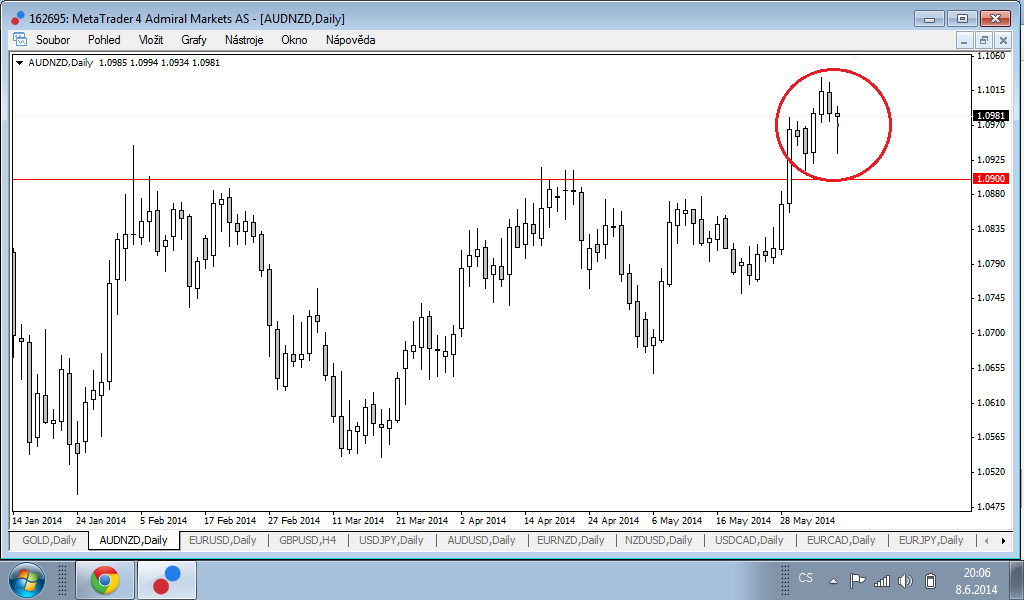
Task: Switch to the EURJPY,Daily chart tab
Action: 931,540
